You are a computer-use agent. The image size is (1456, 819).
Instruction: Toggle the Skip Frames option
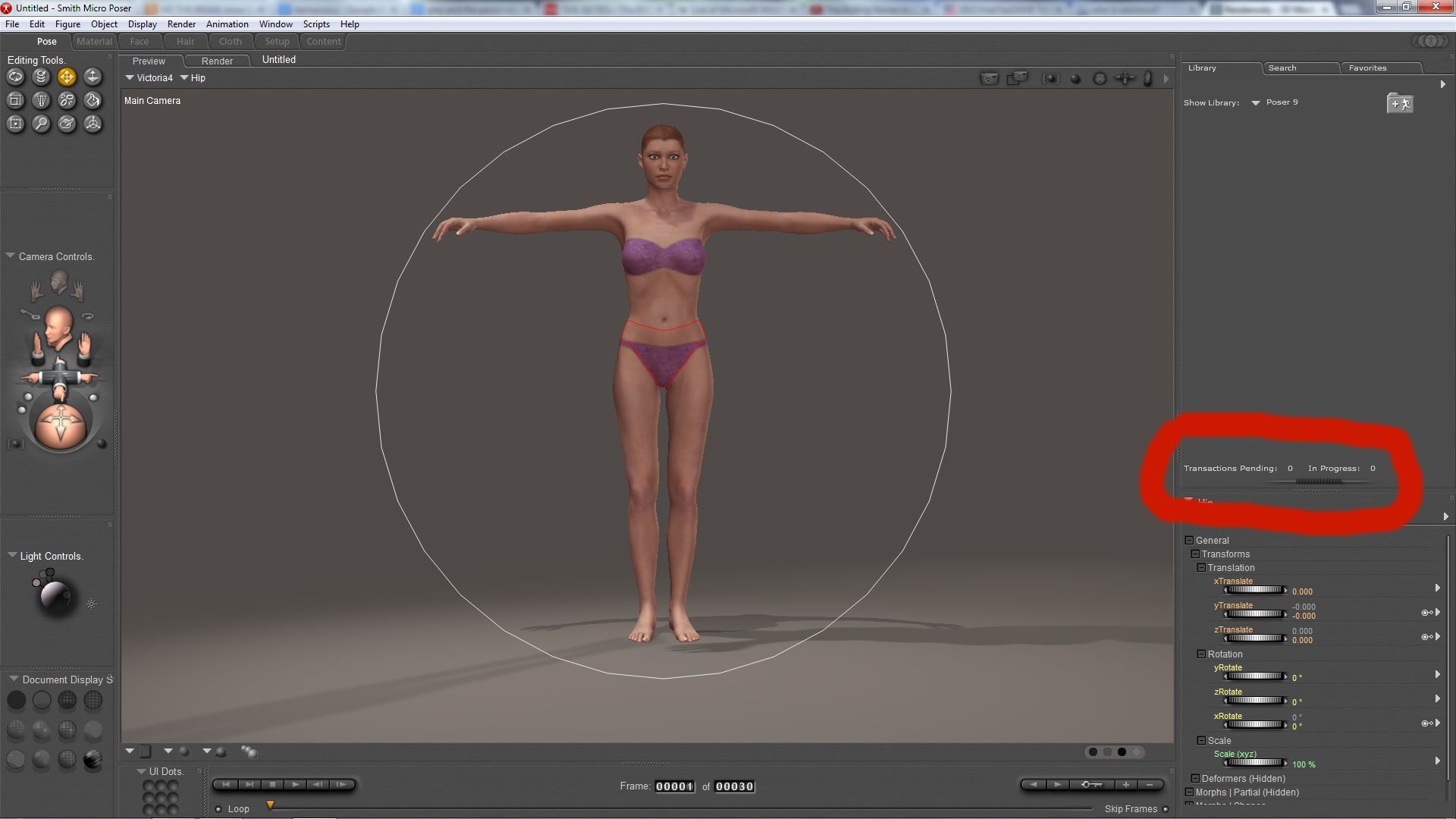click(x=1166, y=809)
